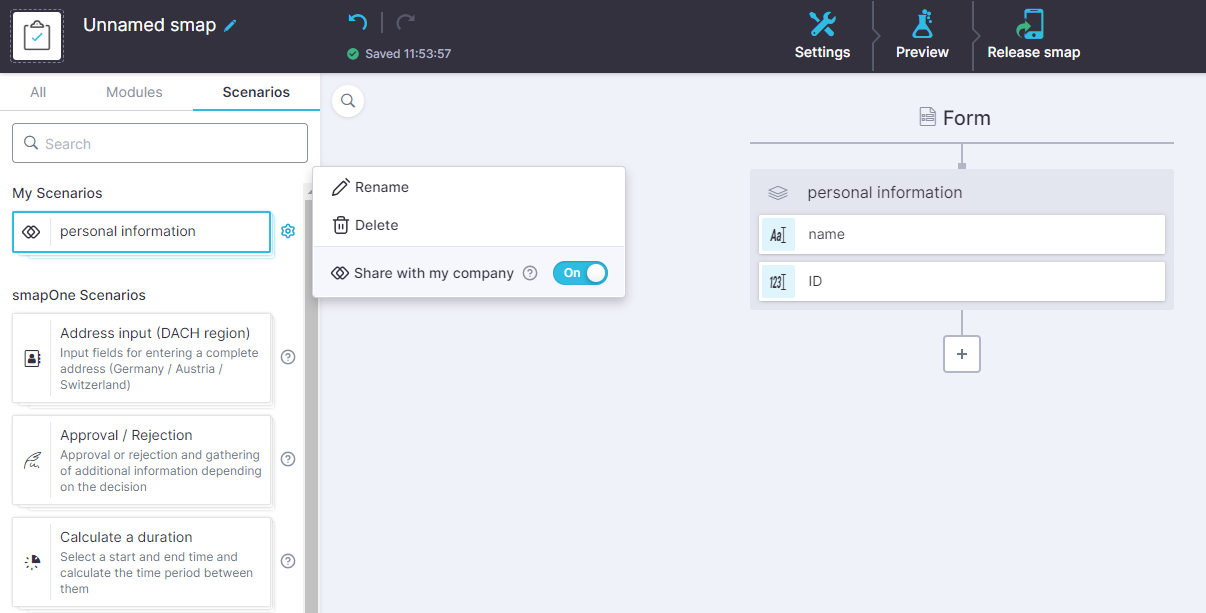1206x613 pixels.
Task: Click the Undo arrow icon
Action: (x=357, y=20)
